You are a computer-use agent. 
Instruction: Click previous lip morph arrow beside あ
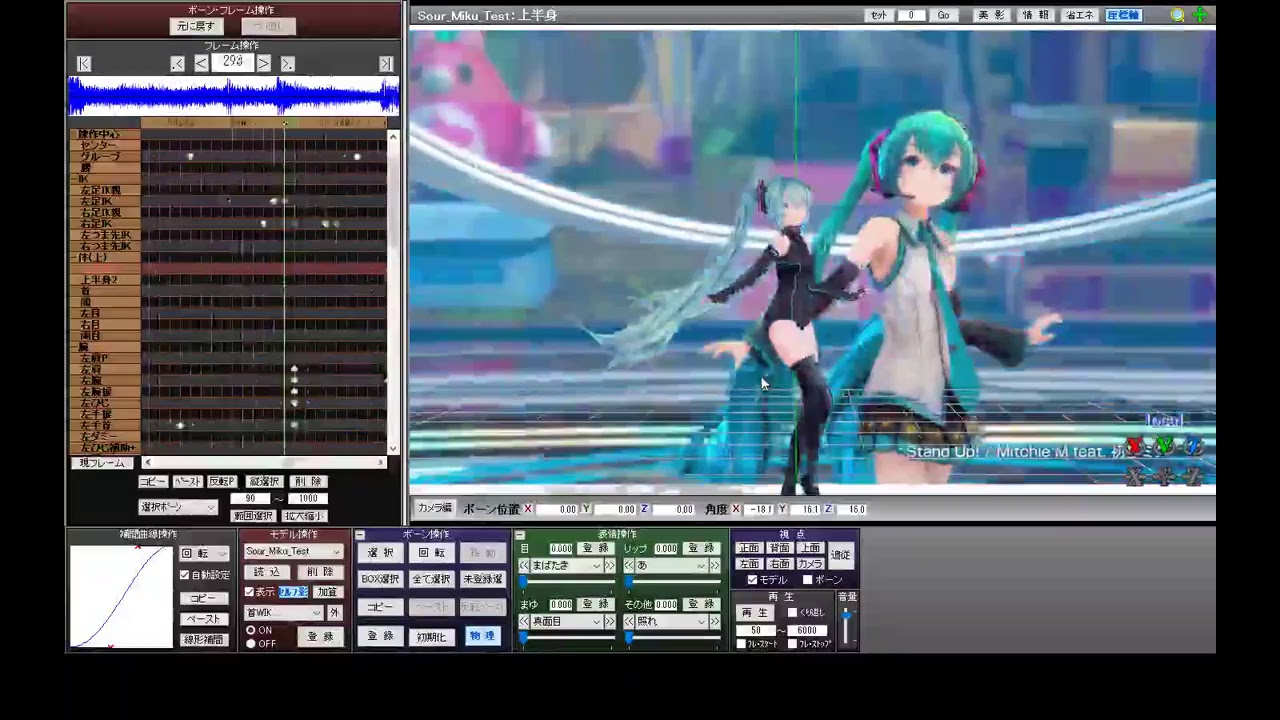pyautogui.click(x=629, y=566)
